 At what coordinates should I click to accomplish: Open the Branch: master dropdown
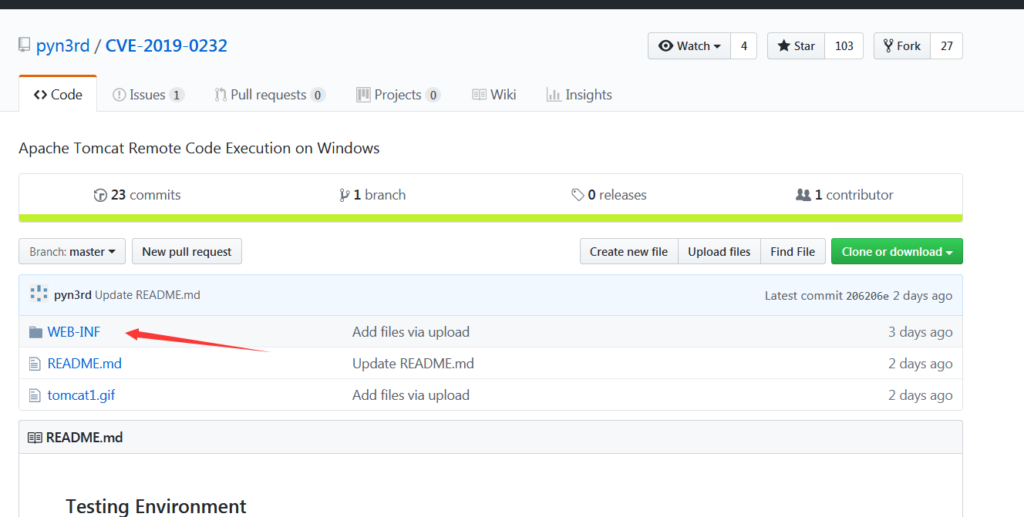[x=72, y=251]
